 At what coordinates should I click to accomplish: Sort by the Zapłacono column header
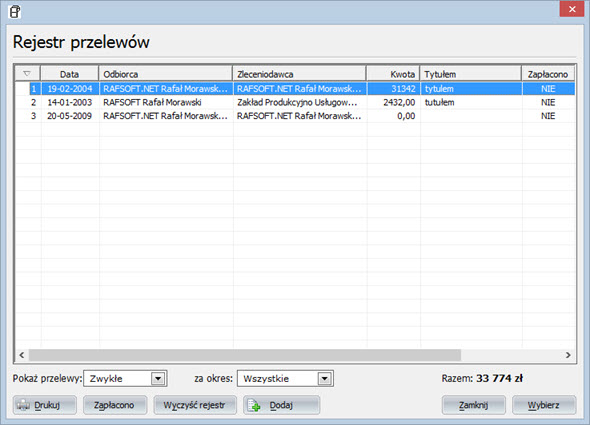click(548, 74)
